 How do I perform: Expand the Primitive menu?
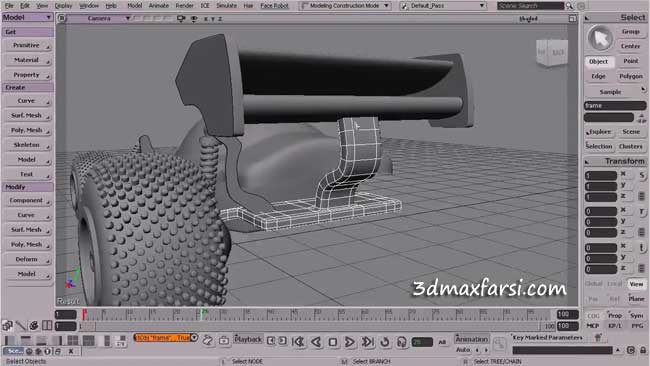pyautogui.click(x=27, y=45)
